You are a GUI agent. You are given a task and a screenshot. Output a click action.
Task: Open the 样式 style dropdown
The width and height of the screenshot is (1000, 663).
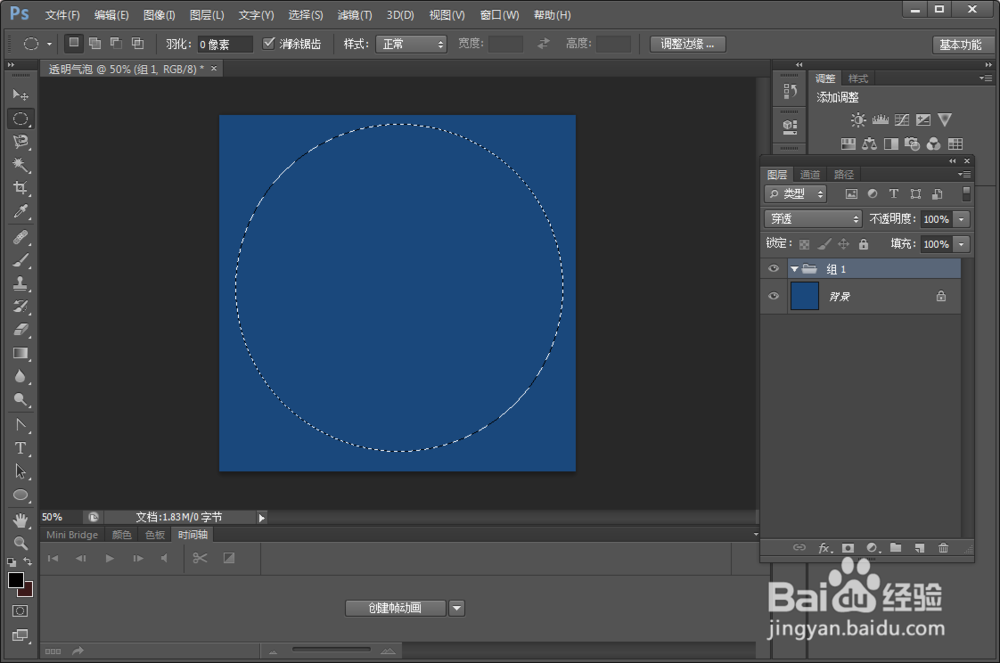click(x=411, y=44)
